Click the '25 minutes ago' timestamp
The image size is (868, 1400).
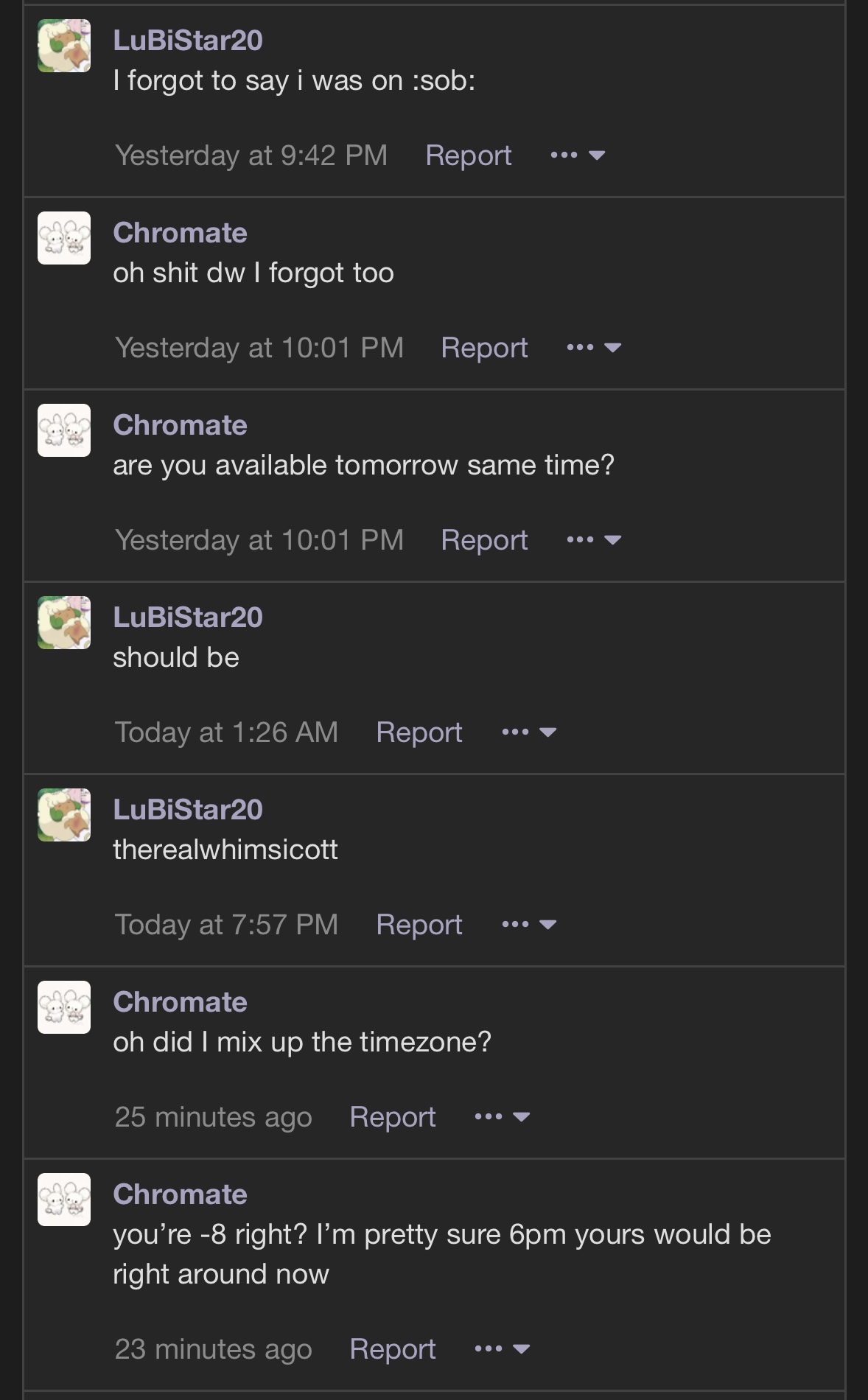click(213, 1117)
